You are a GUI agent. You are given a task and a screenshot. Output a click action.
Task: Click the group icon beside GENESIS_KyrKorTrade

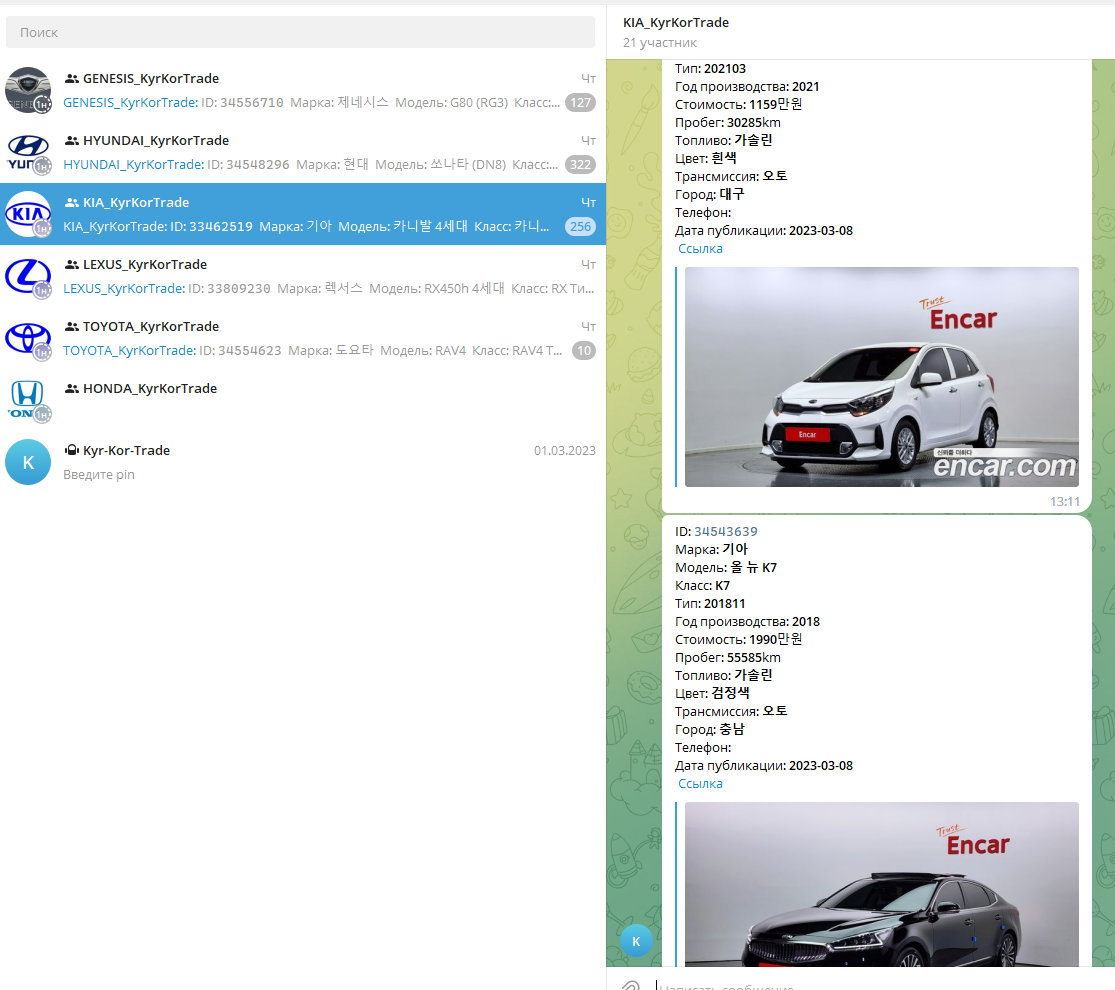pos(72,78)
